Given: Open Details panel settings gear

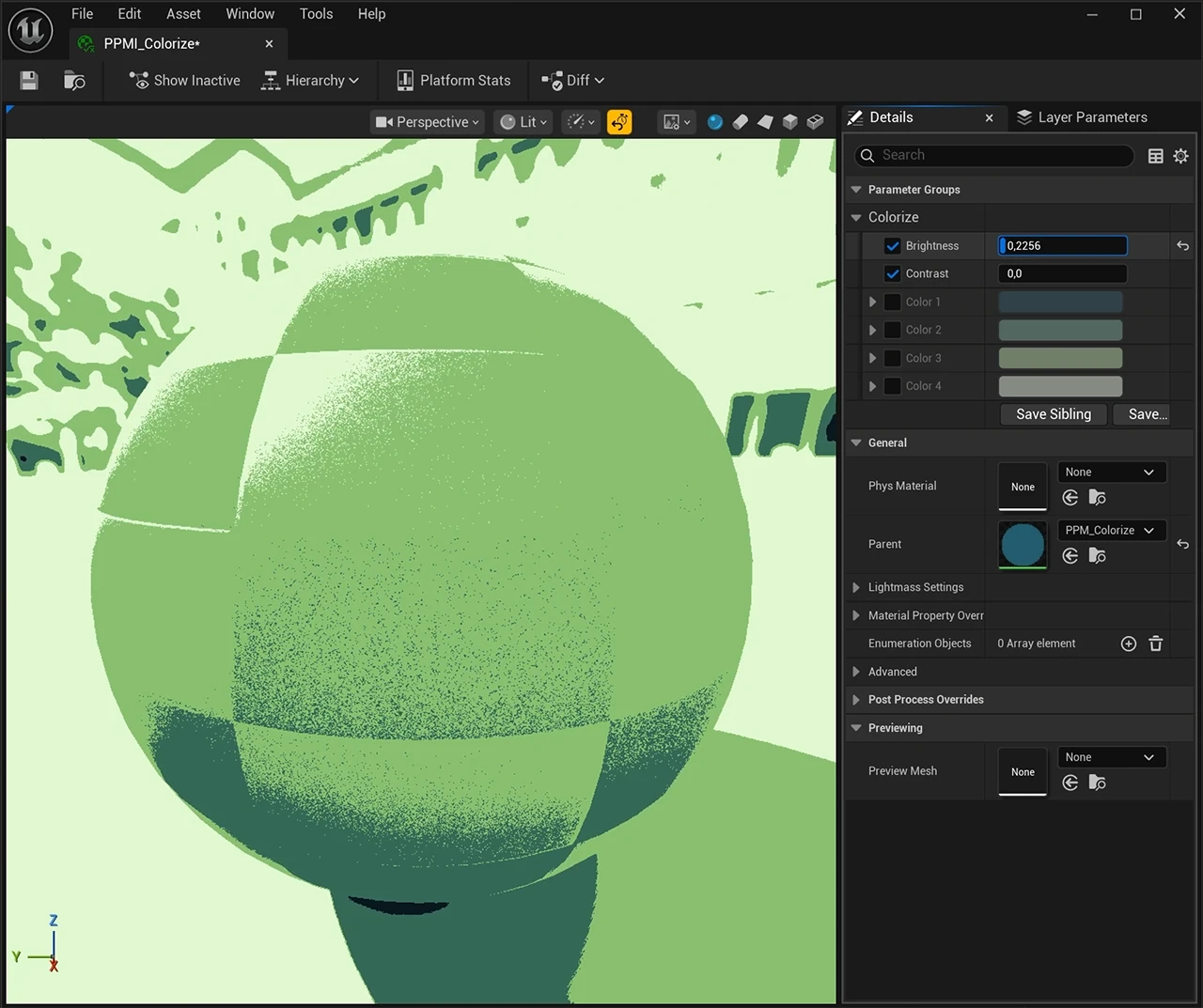Looking at the screenshot, I should pyautogui.click(x=1180, y=156).
